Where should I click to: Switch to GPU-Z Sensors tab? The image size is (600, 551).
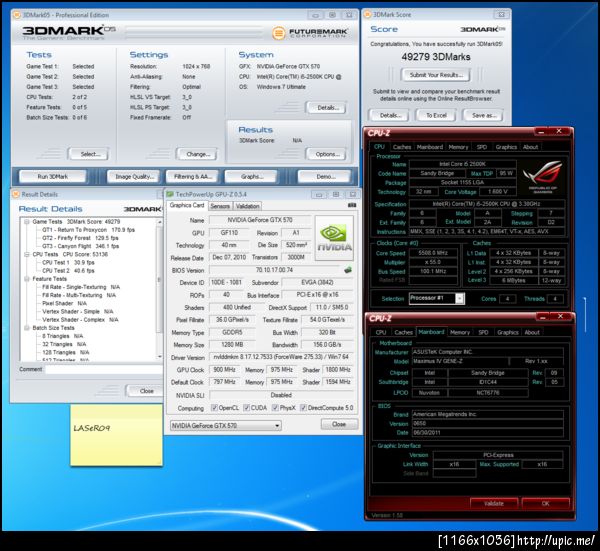point(220,206)
